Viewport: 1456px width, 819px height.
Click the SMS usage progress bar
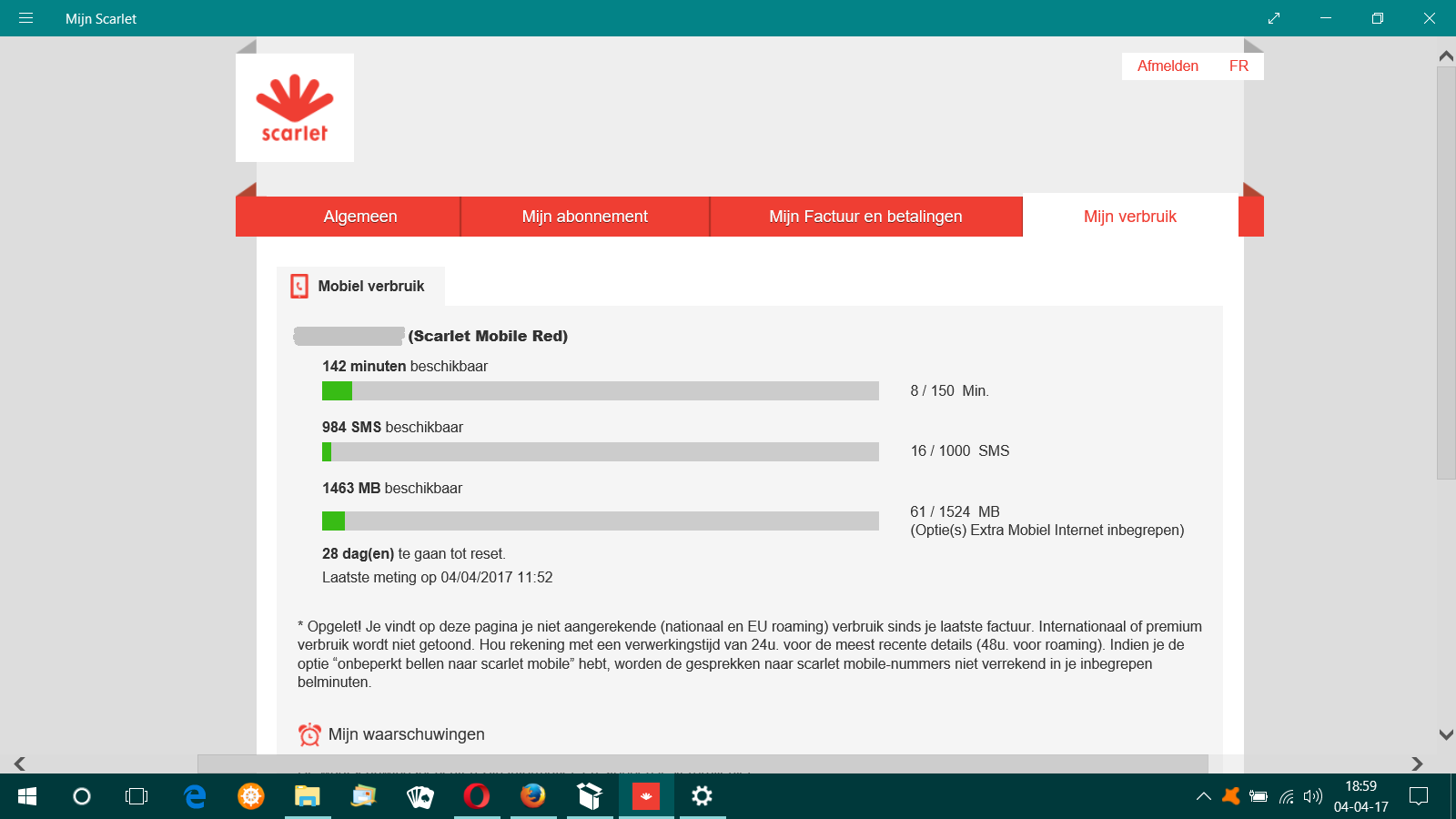[601, 451]
